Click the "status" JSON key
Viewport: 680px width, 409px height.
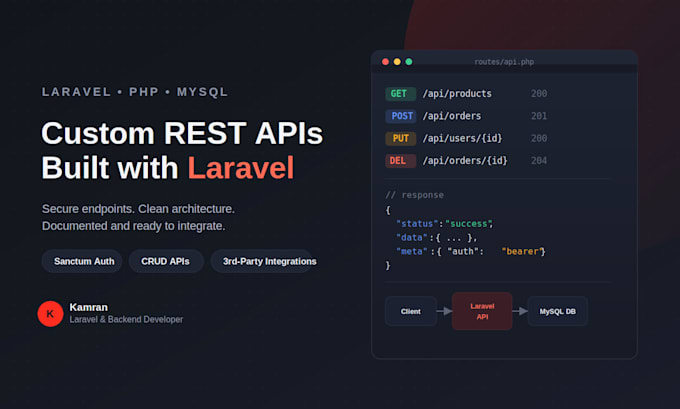pyautogui.click(x=417, y=224)
